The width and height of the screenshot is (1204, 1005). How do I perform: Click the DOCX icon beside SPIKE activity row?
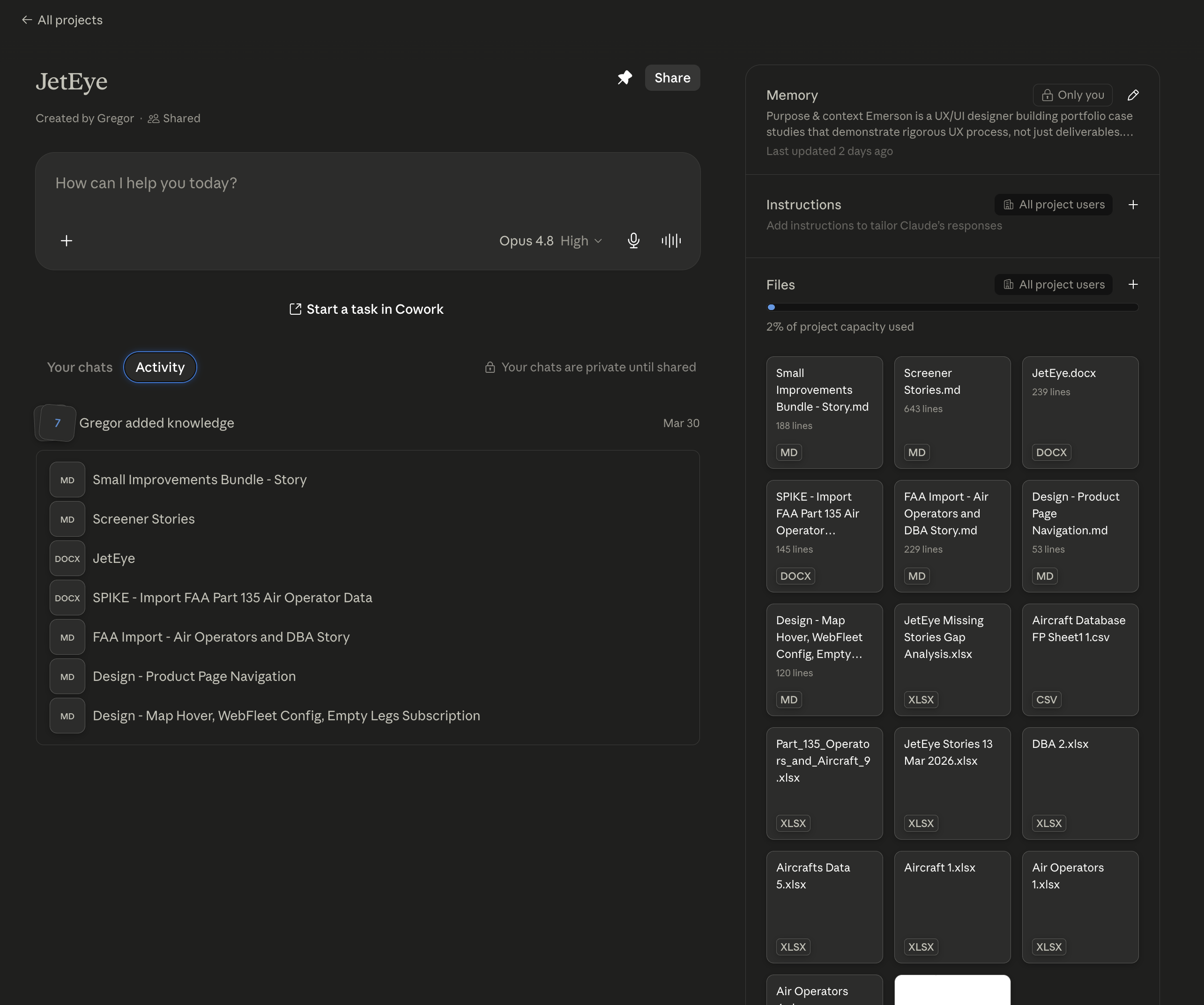[67, 598]
